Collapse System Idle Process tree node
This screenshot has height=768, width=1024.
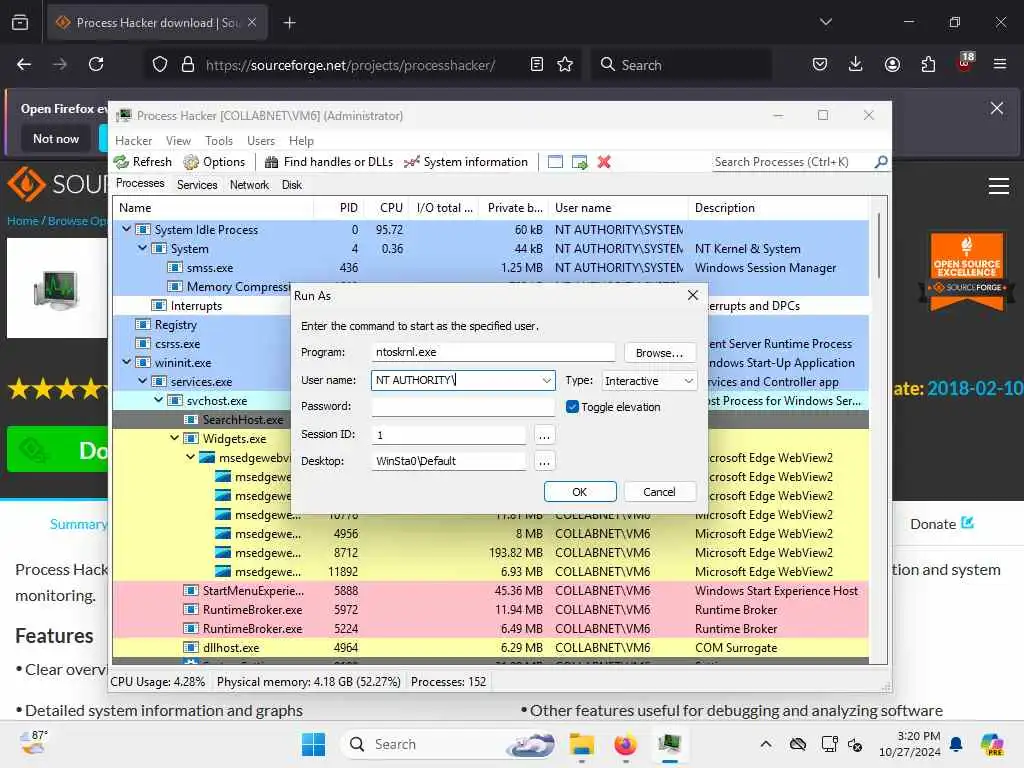click(127, 229)
